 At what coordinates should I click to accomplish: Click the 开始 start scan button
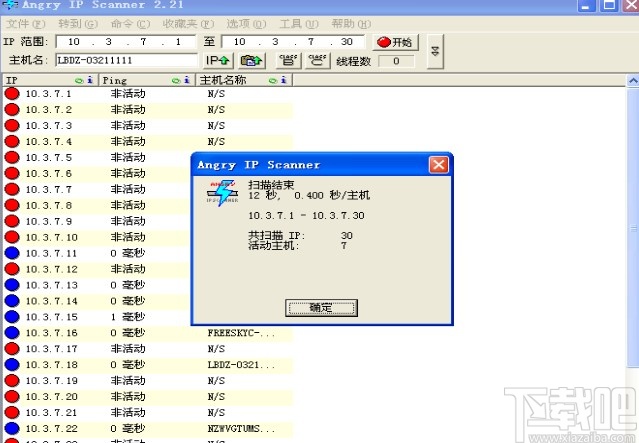(395, 42)
